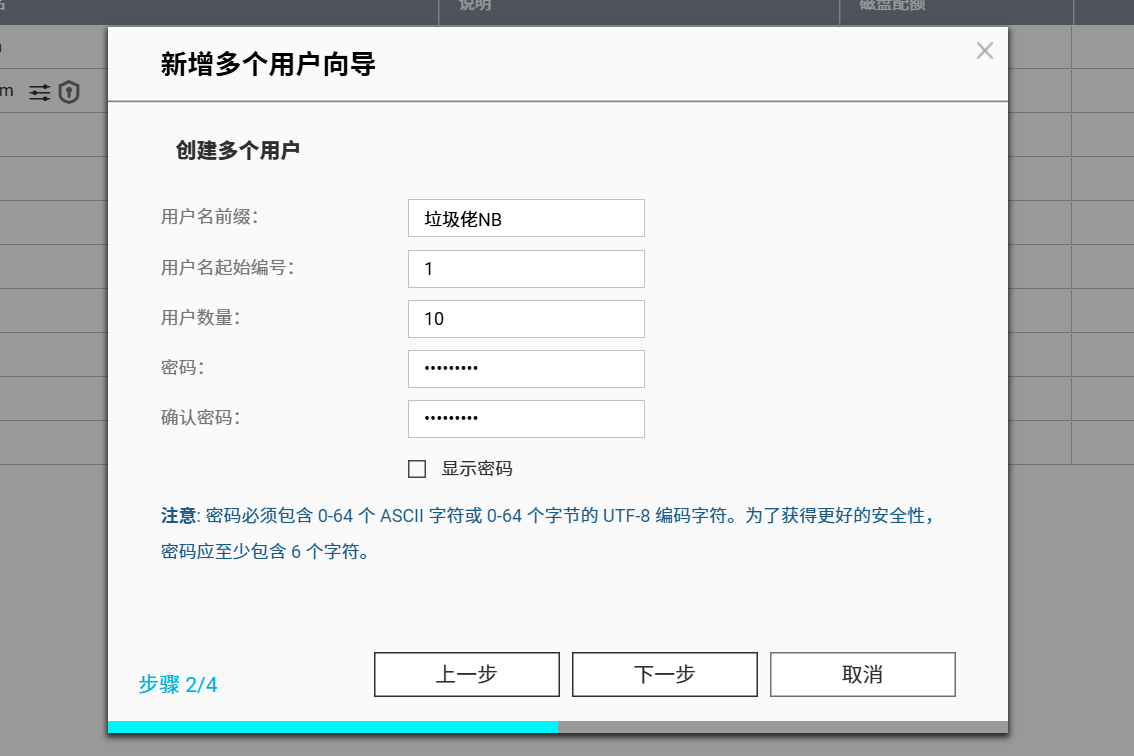The width and height of the screenshot is (1134, 756).
Task: Click the 用户名前缀 input field
Action: pyautogui.click(x=526, y=218)
